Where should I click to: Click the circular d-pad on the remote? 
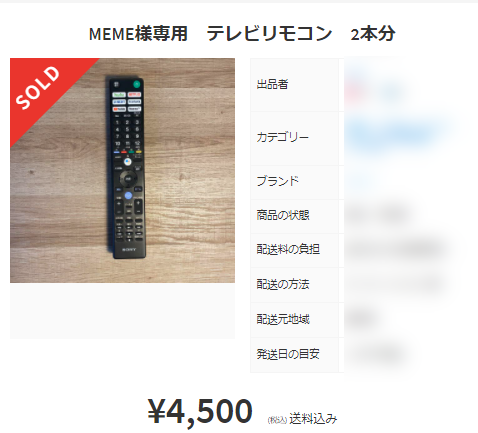coord(128,179)
